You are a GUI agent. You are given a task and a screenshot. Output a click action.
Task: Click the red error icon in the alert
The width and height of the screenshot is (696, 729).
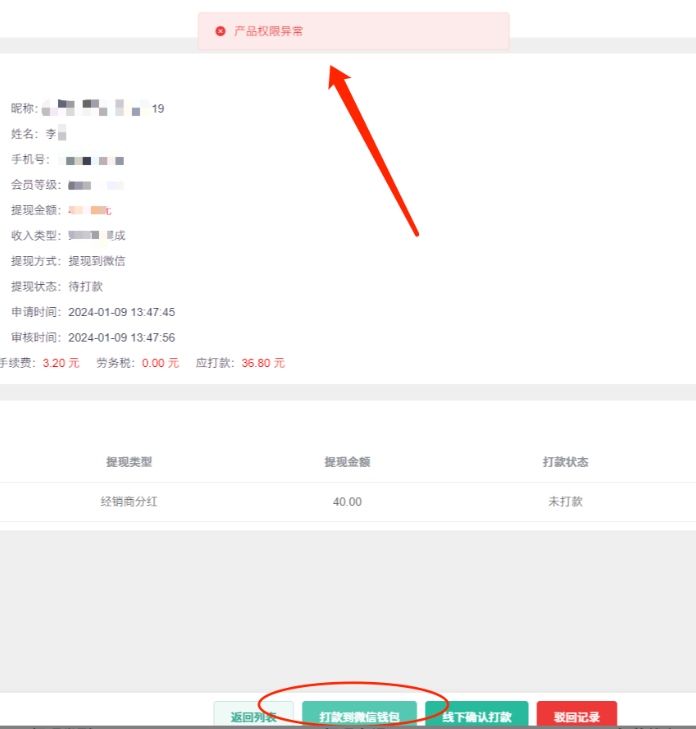pos(220,32)
